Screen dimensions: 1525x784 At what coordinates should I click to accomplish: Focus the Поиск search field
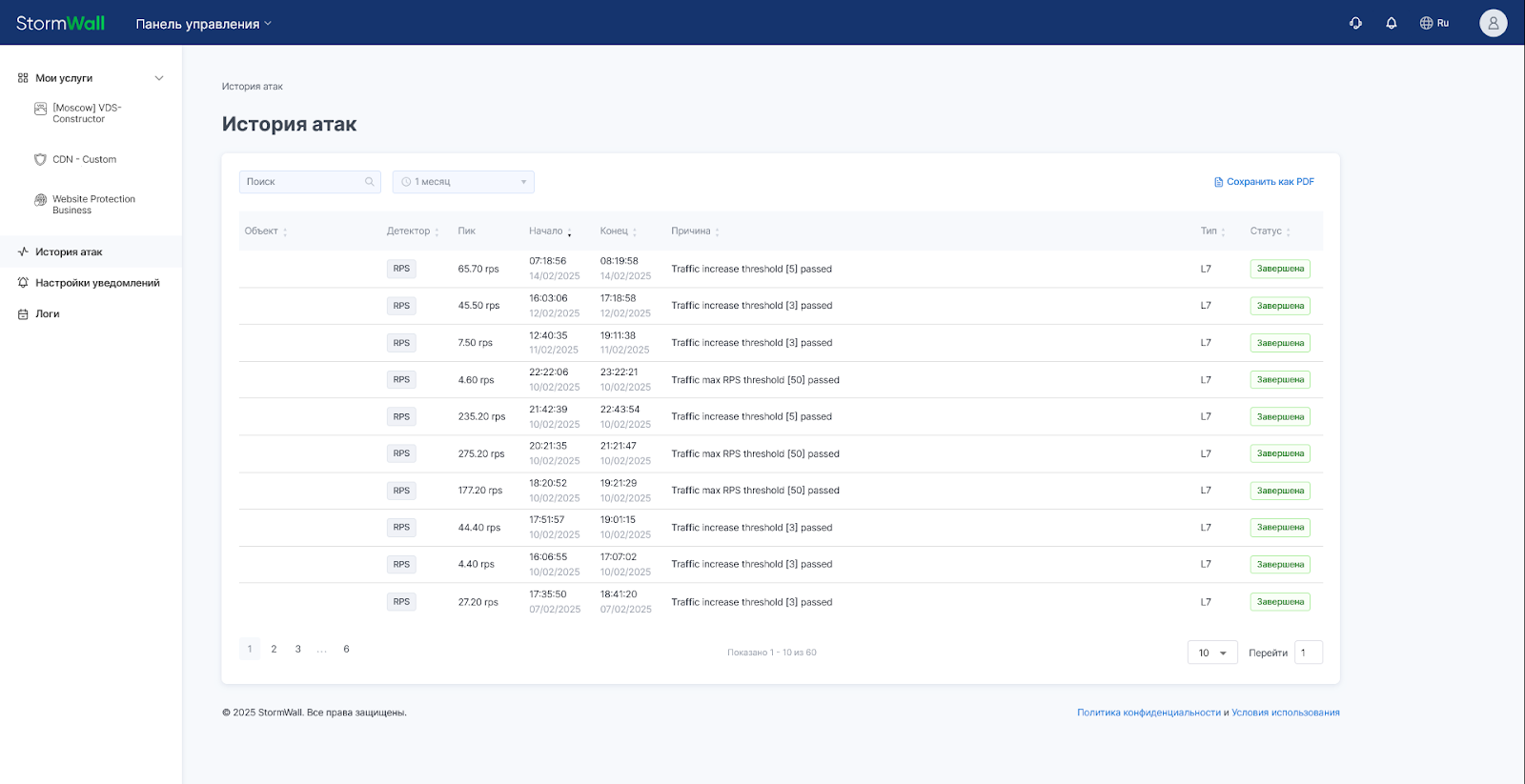tap(301, 182)
